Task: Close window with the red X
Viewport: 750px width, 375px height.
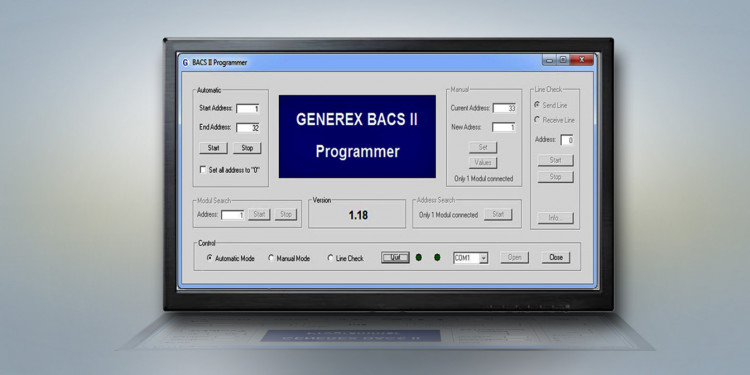Action: 582,60
